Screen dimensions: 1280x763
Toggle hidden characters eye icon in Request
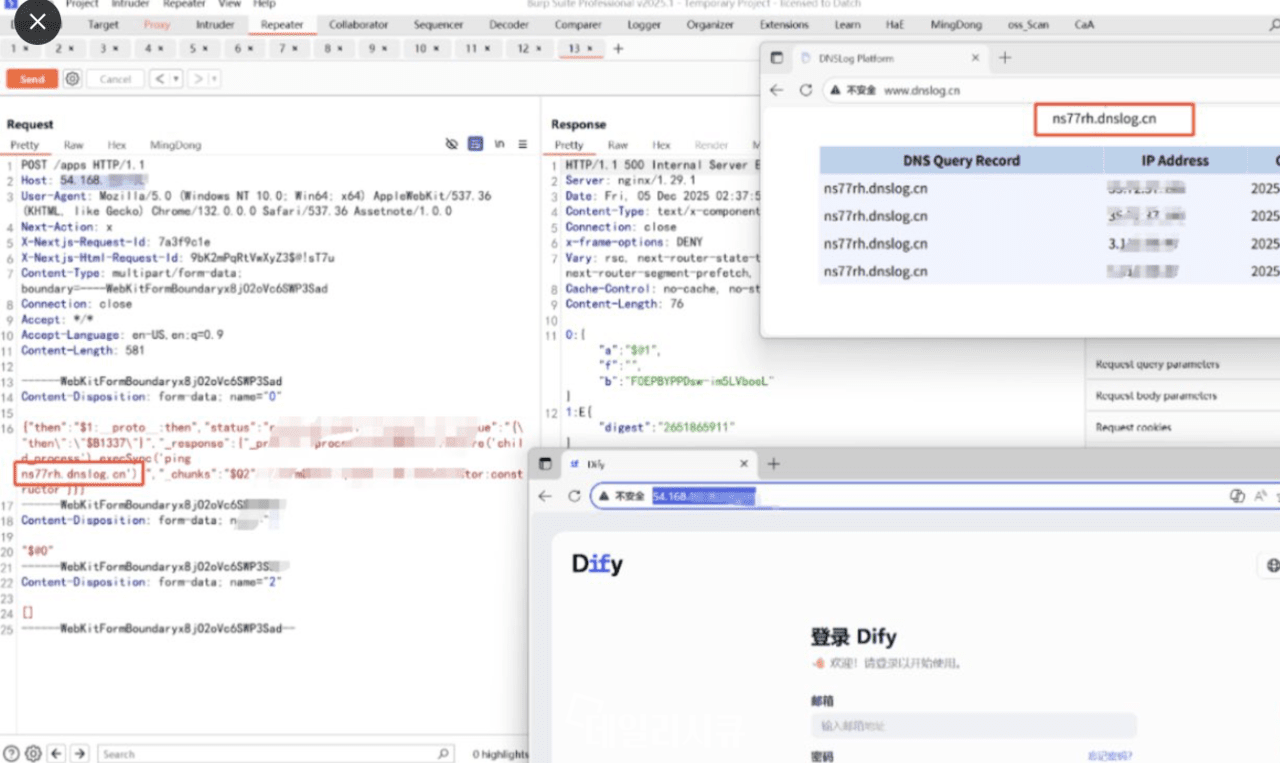tap(452, 145)
